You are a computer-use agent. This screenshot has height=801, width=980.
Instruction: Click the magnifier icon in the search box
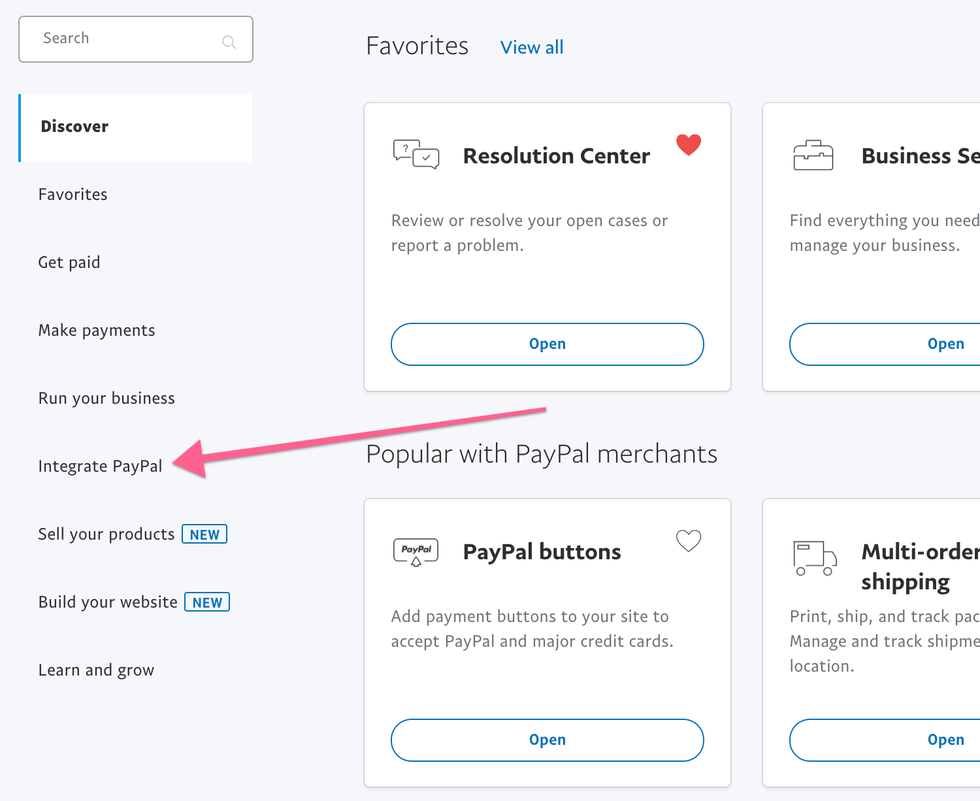(229, 42)
